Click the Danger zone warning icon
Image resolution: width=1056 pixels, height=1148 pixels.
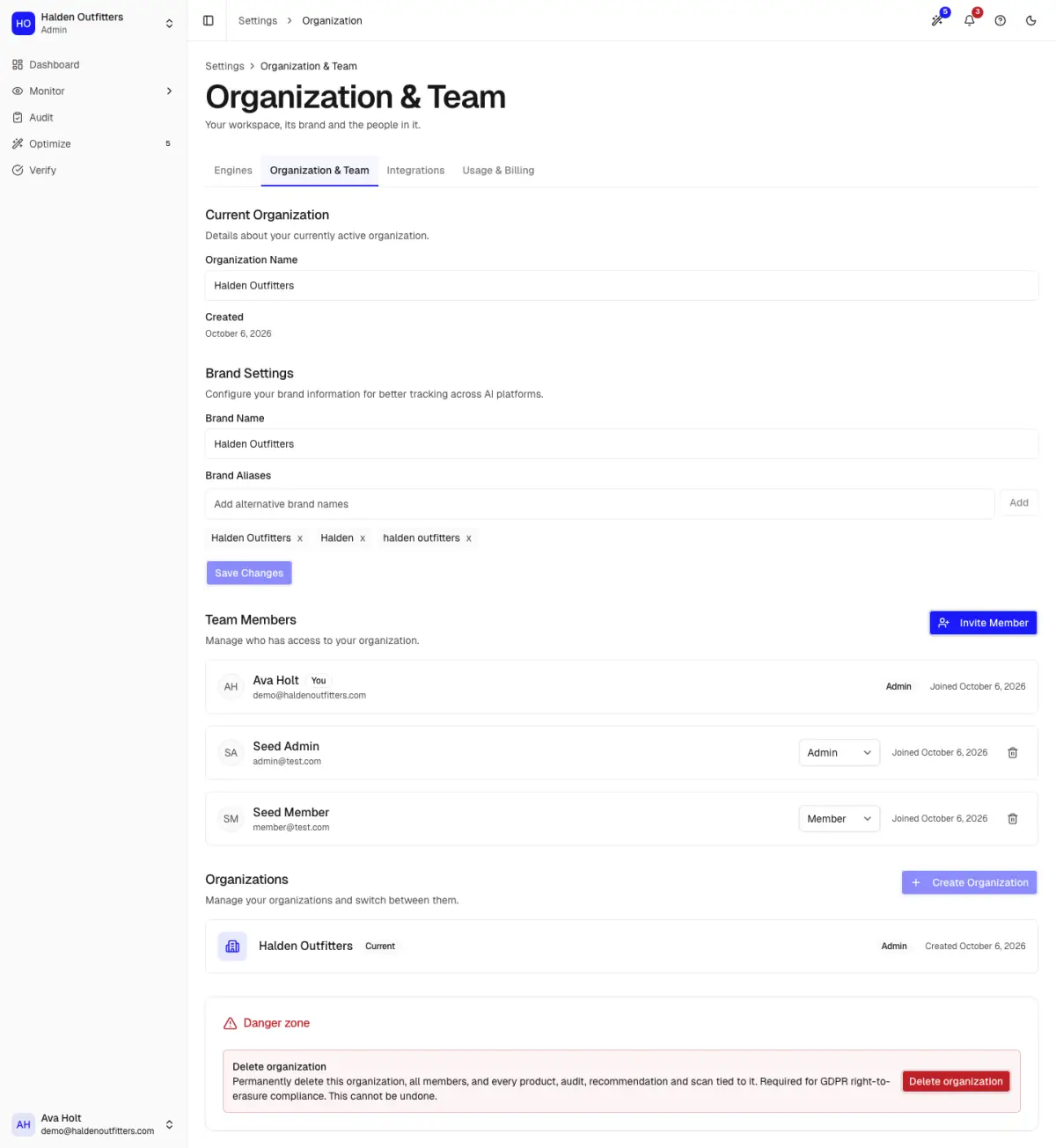point(230,1023)
